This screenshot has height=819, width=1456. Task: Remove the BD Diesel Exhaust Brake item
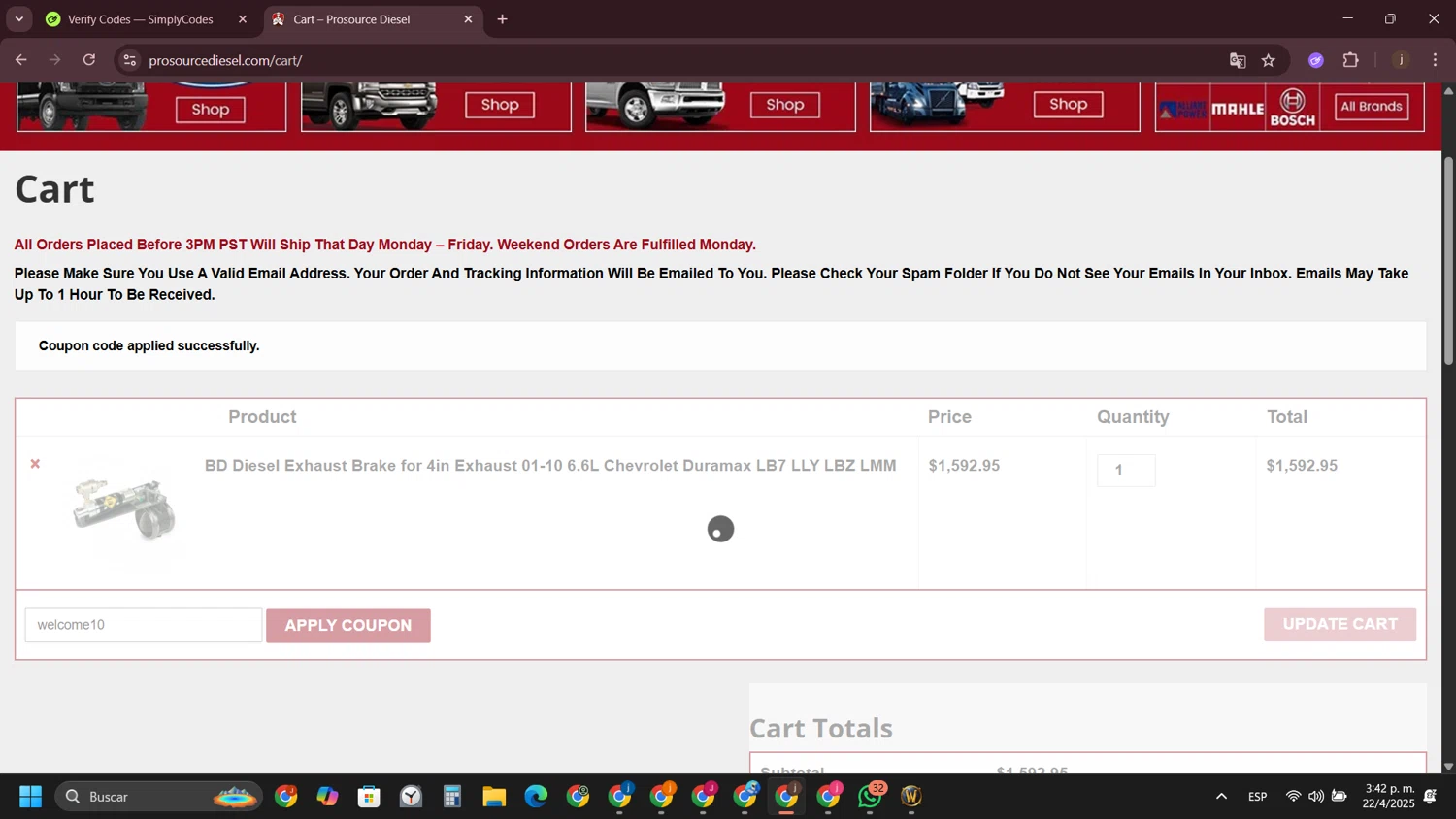click(x=35, y=464)
